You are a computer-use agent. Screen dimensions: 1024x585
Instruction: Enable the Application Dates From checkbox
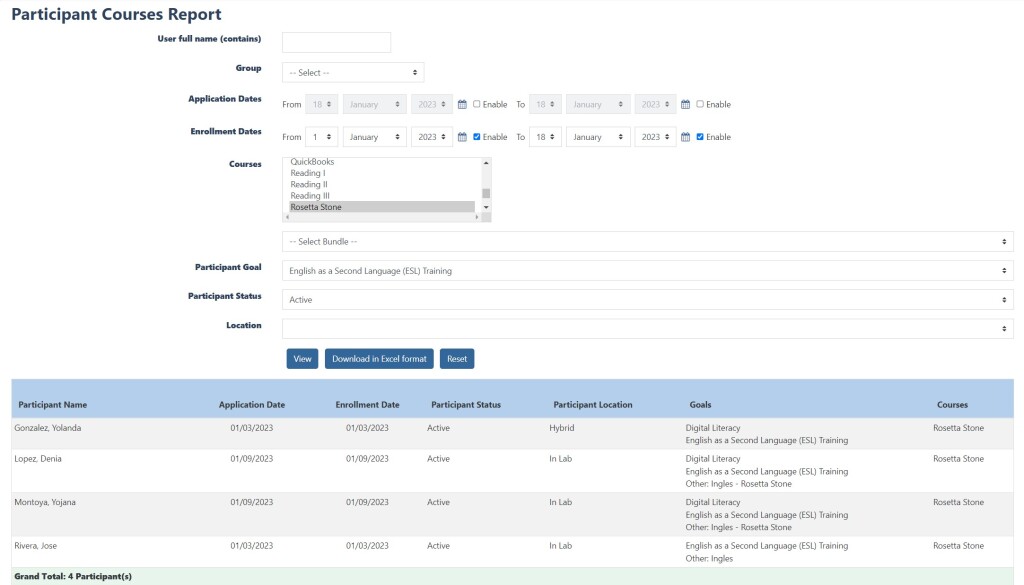tap(477, 104)
